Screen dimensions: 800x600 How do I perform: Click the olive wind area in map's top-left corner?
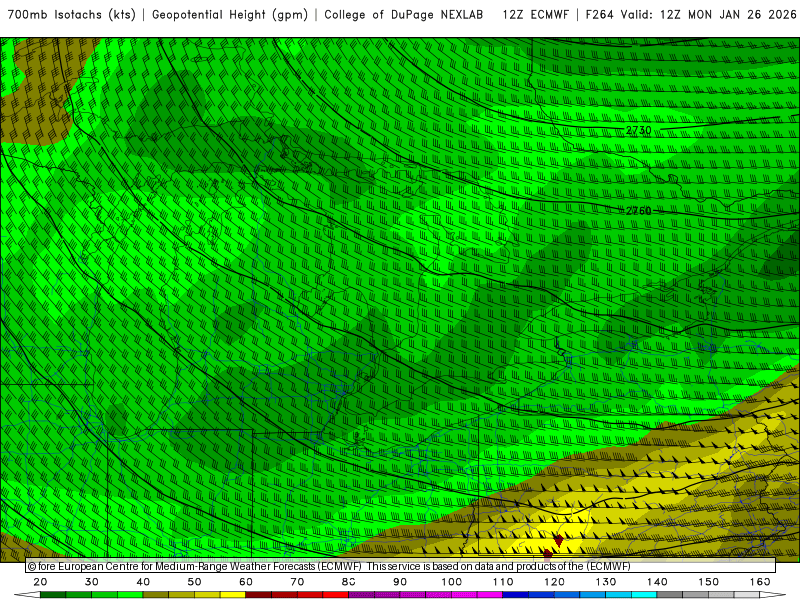coord(41,94)
